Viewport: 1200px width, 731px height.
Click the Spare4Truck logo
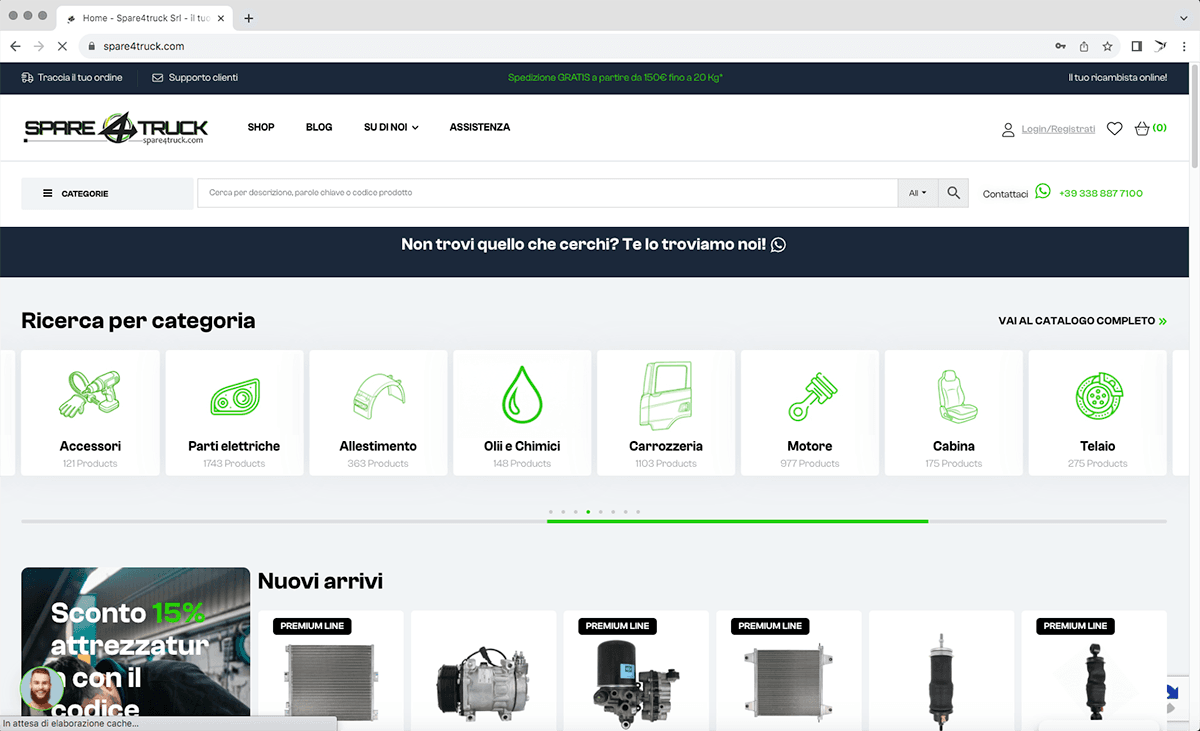pos(116,128)
